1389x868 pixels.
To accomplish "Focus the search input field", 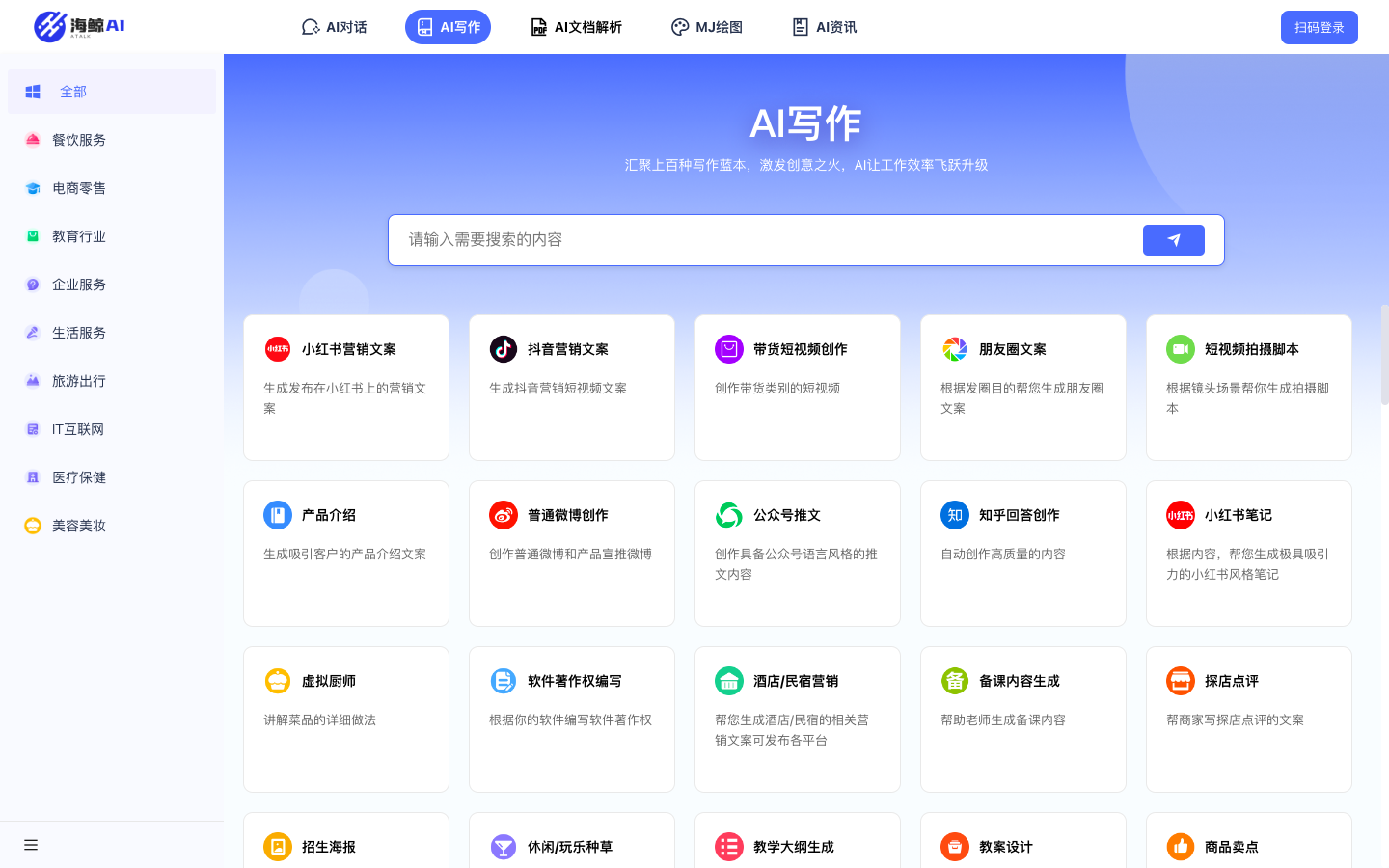I will pos(765,240).
